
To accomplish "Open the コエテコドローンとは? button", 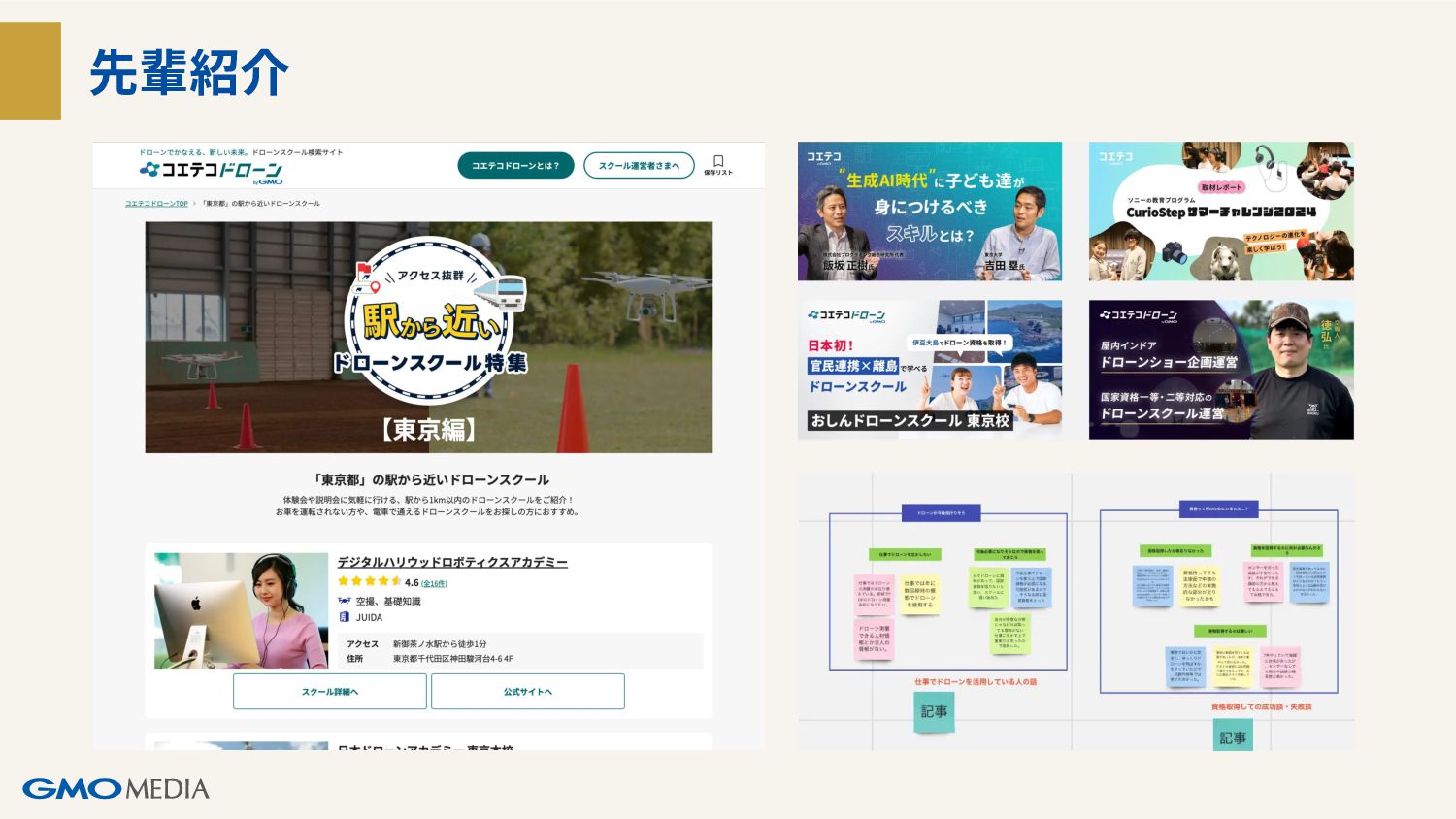I will [x=515, y=166].
